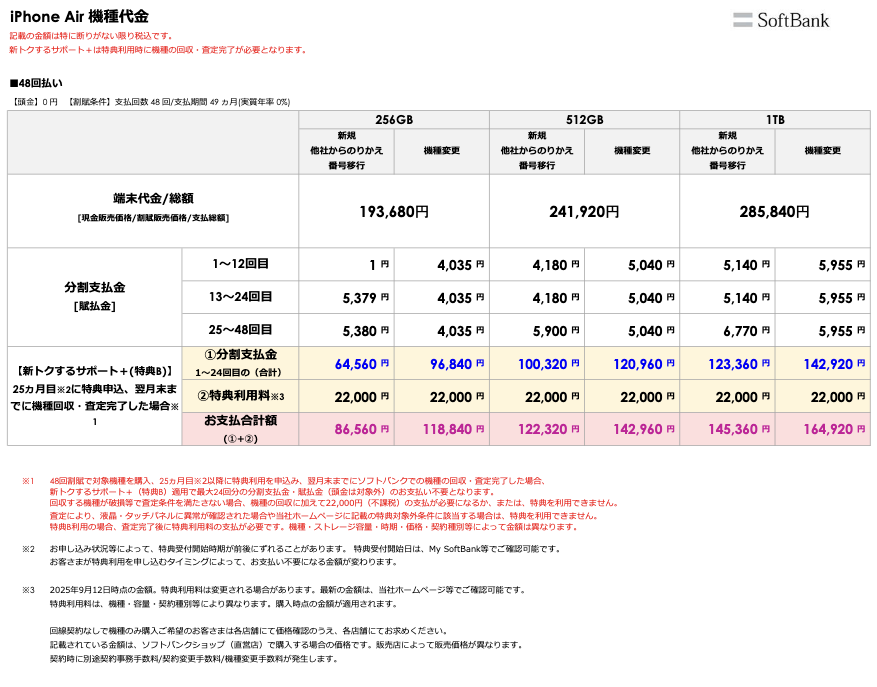Click the pink "145,360円" total

coord(739,429)
